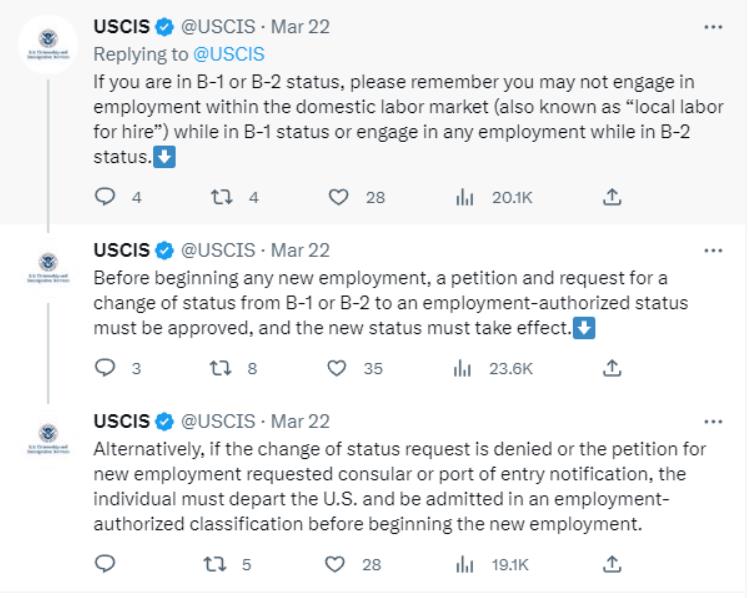Open more options for the third tweet
The image size is (749, 598).
coord(713,422)
